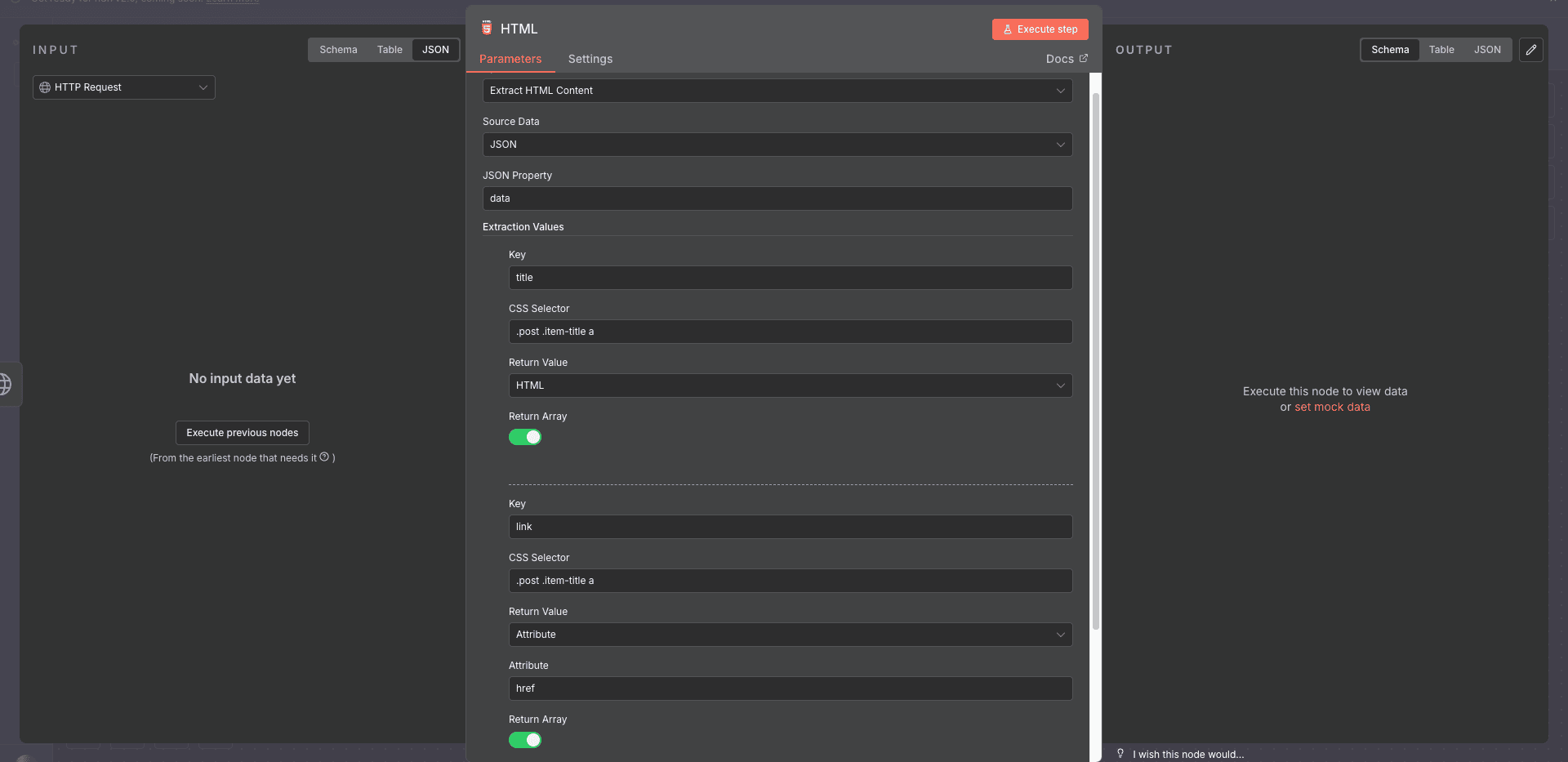Select Table view in Input panel

(x=390, y=50)
